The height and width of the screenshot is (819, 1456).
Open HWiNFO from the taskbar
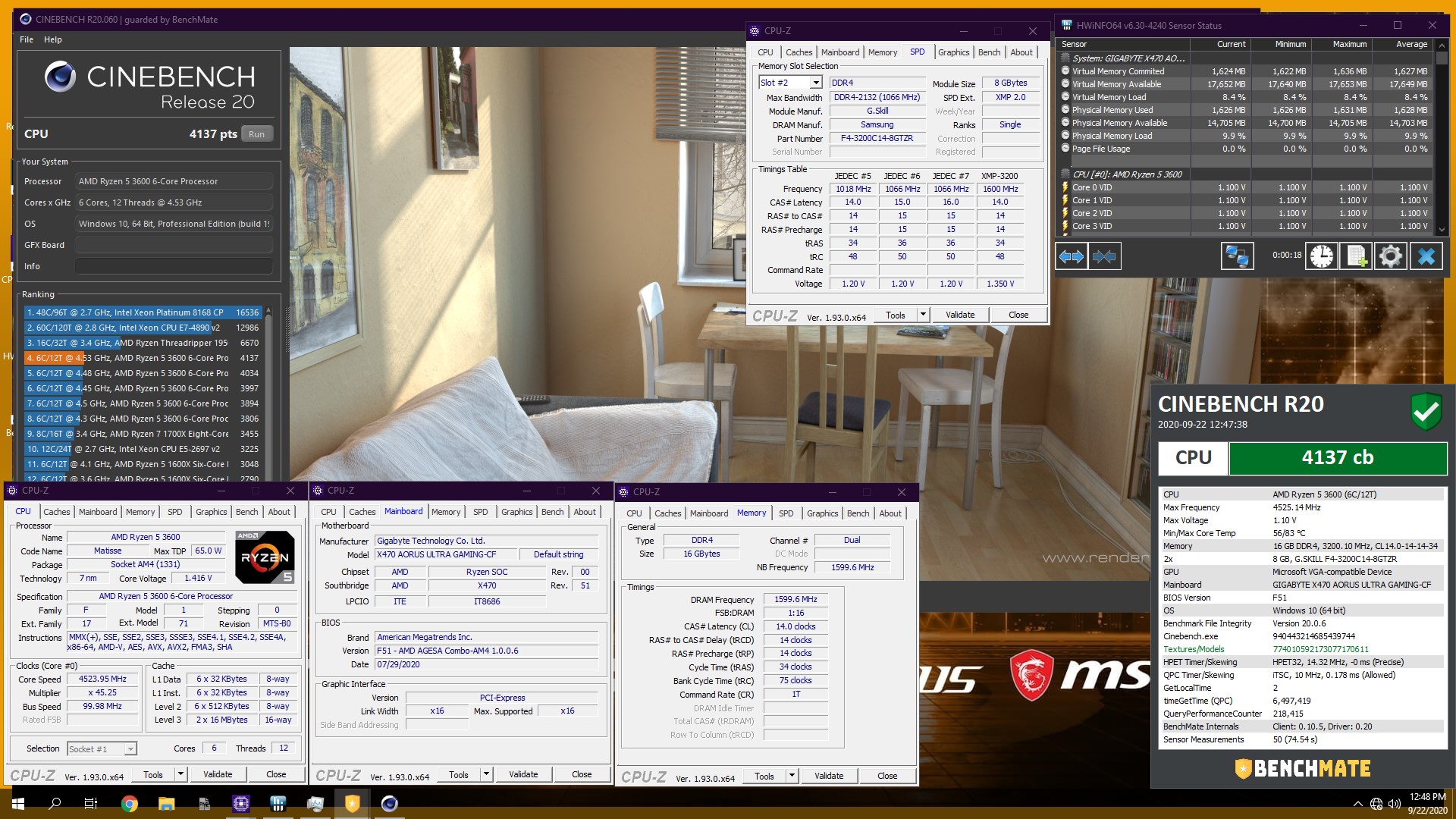pyautogui.click(x=278, y=804)
